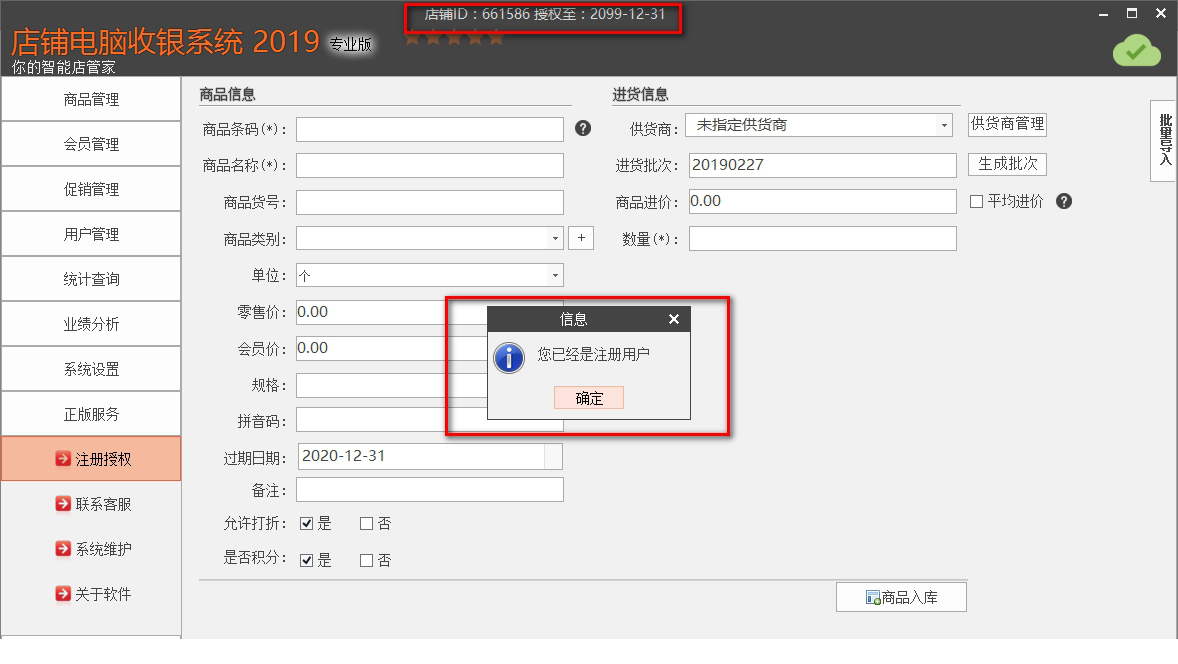
Task: Toggle 是否积分 是 checkbox
Action: [307, 560]
